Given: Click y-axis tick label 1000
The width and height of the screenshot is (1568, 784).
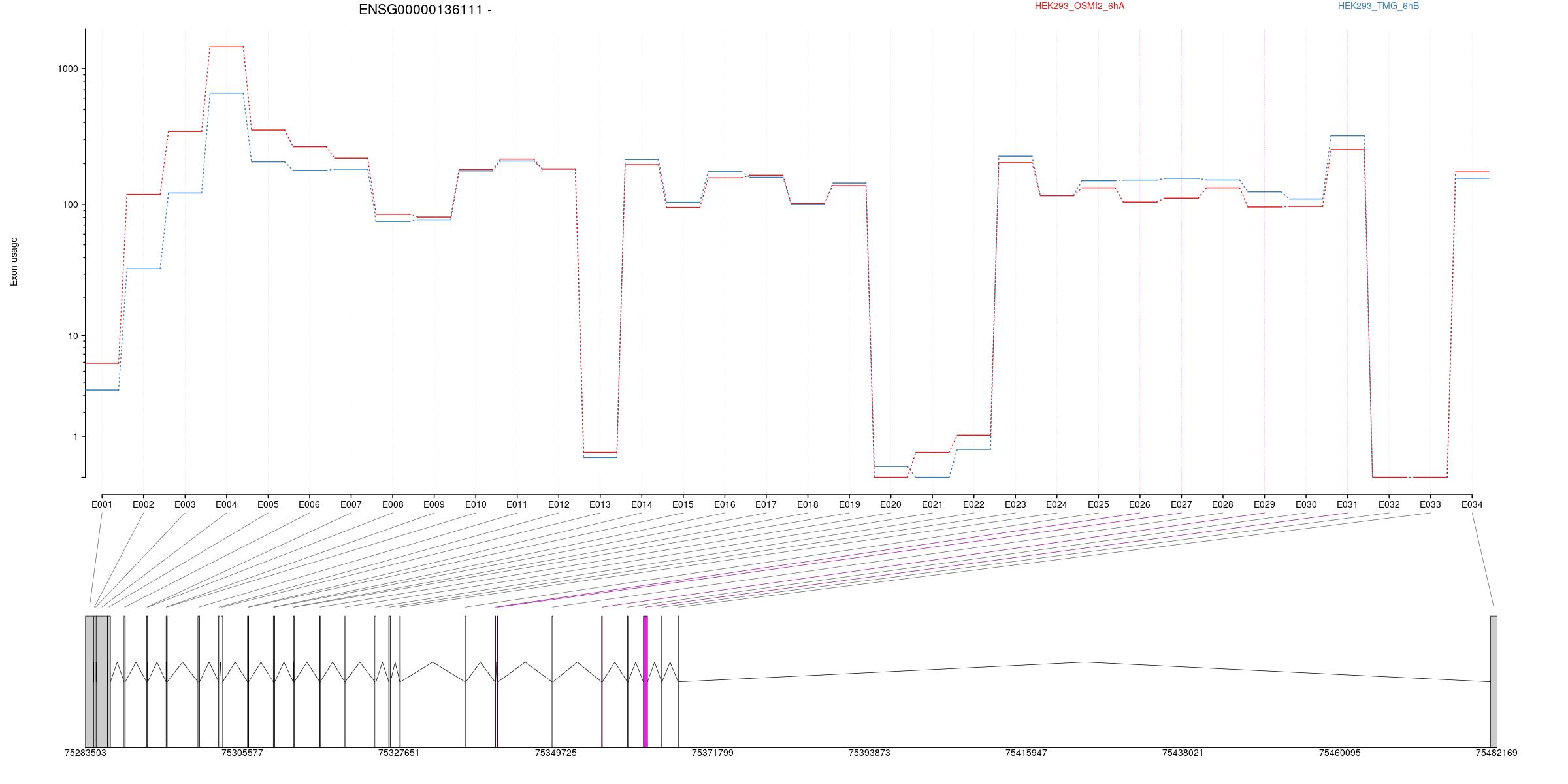Looking at the screenshot, I should point(69,69).
